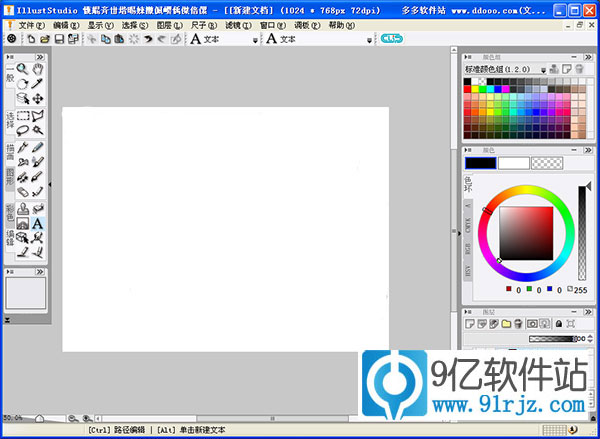Select the Rotate canvas tool
This screenshot has height=439, width=600.
click(x=23, y=84)
